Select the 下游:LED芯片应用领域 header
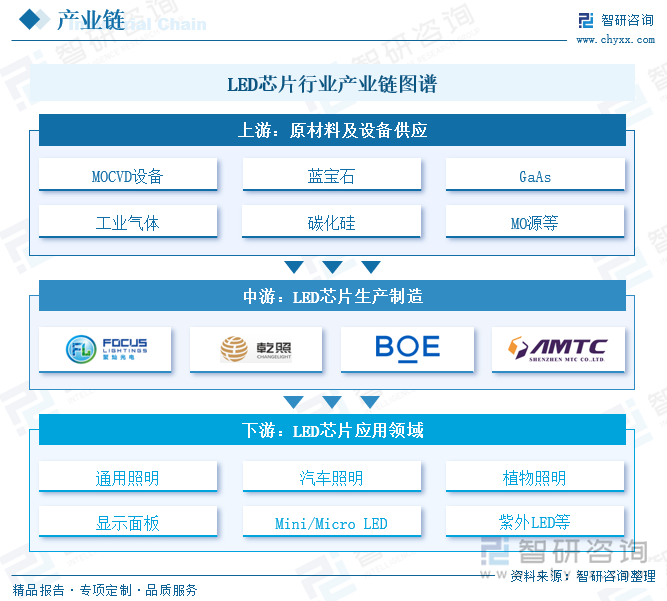 (x=332, y=430)
